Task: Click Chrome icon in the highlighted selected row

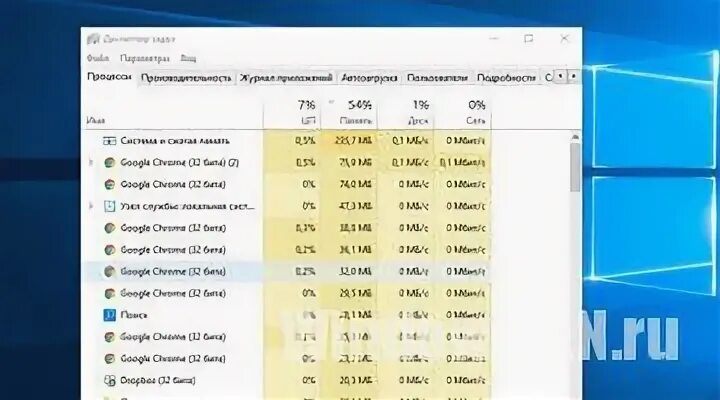Action: coord(109,271)
